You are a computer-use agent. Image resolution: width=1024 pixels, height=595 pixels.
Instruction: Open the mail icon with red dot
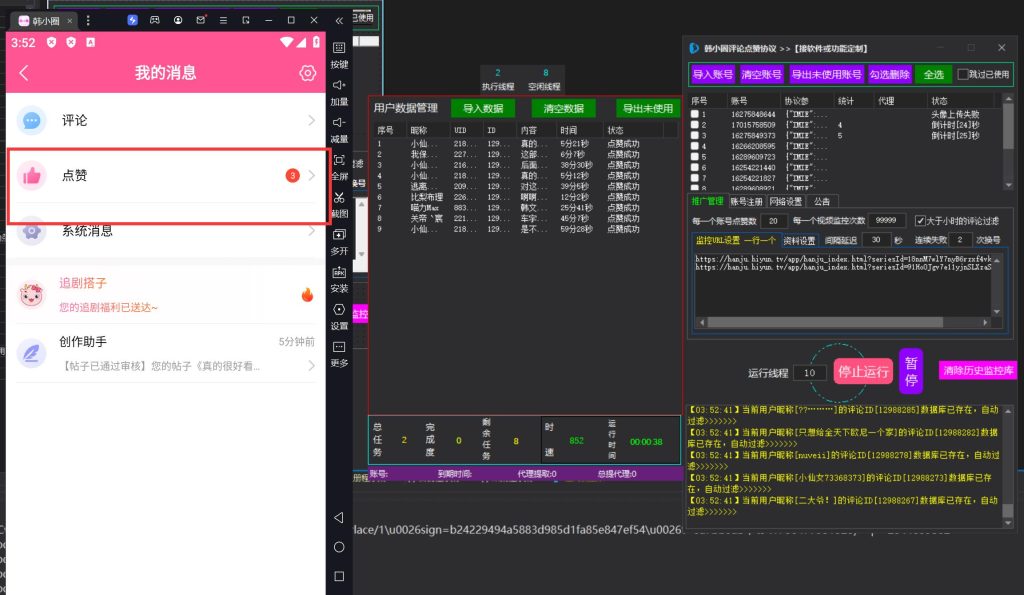[x=200, y=20]
